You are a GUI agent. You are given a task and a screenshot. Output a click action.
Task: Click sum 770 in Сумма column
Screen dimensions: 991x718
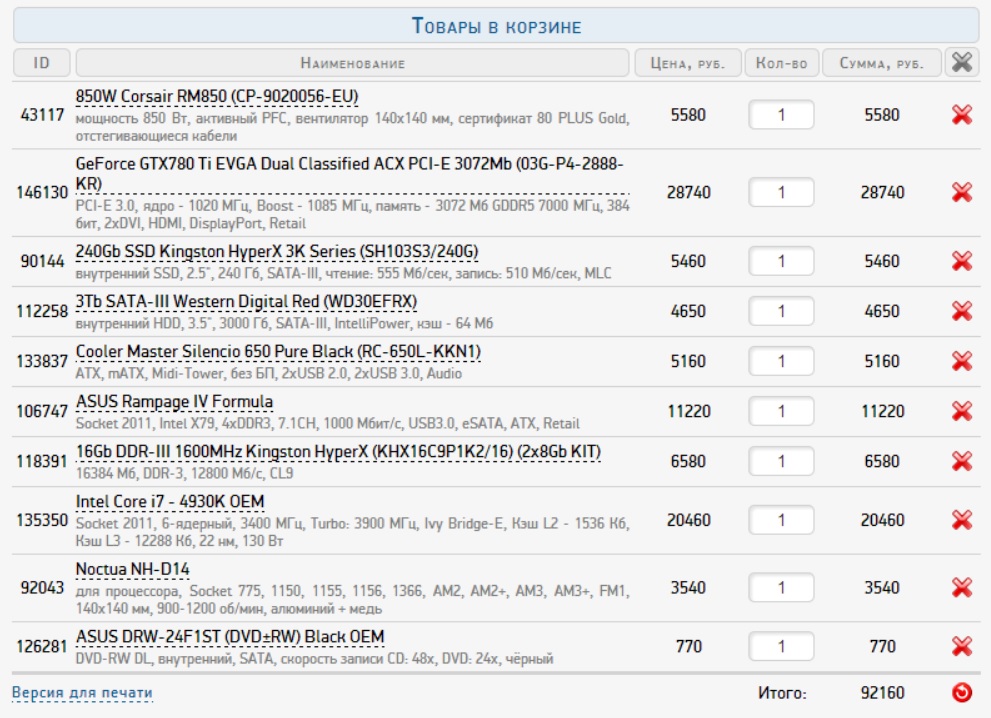point(882,646)
